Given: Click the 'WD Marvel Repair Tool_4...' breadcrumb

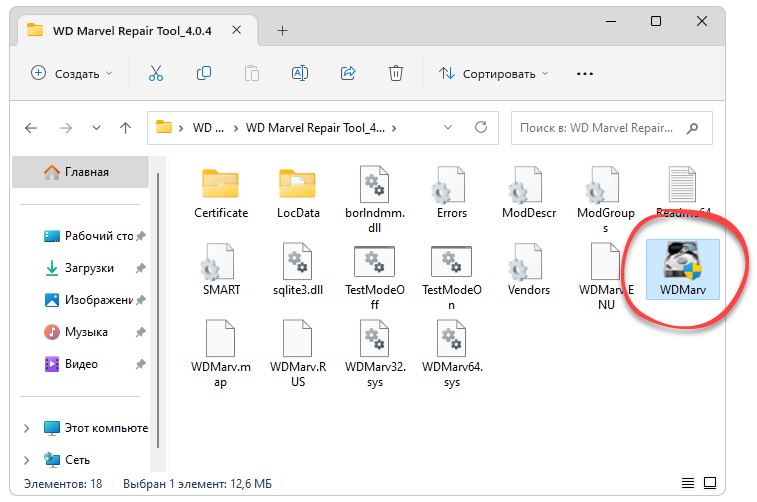Looking at the screenshot, I should [x=315, y=128].
